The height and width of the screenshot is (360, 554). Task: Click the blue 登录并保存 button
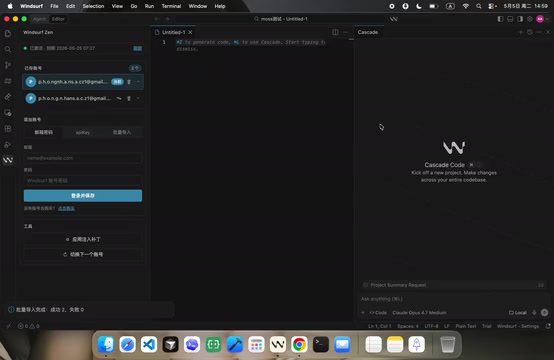click(x=83, y=196)
